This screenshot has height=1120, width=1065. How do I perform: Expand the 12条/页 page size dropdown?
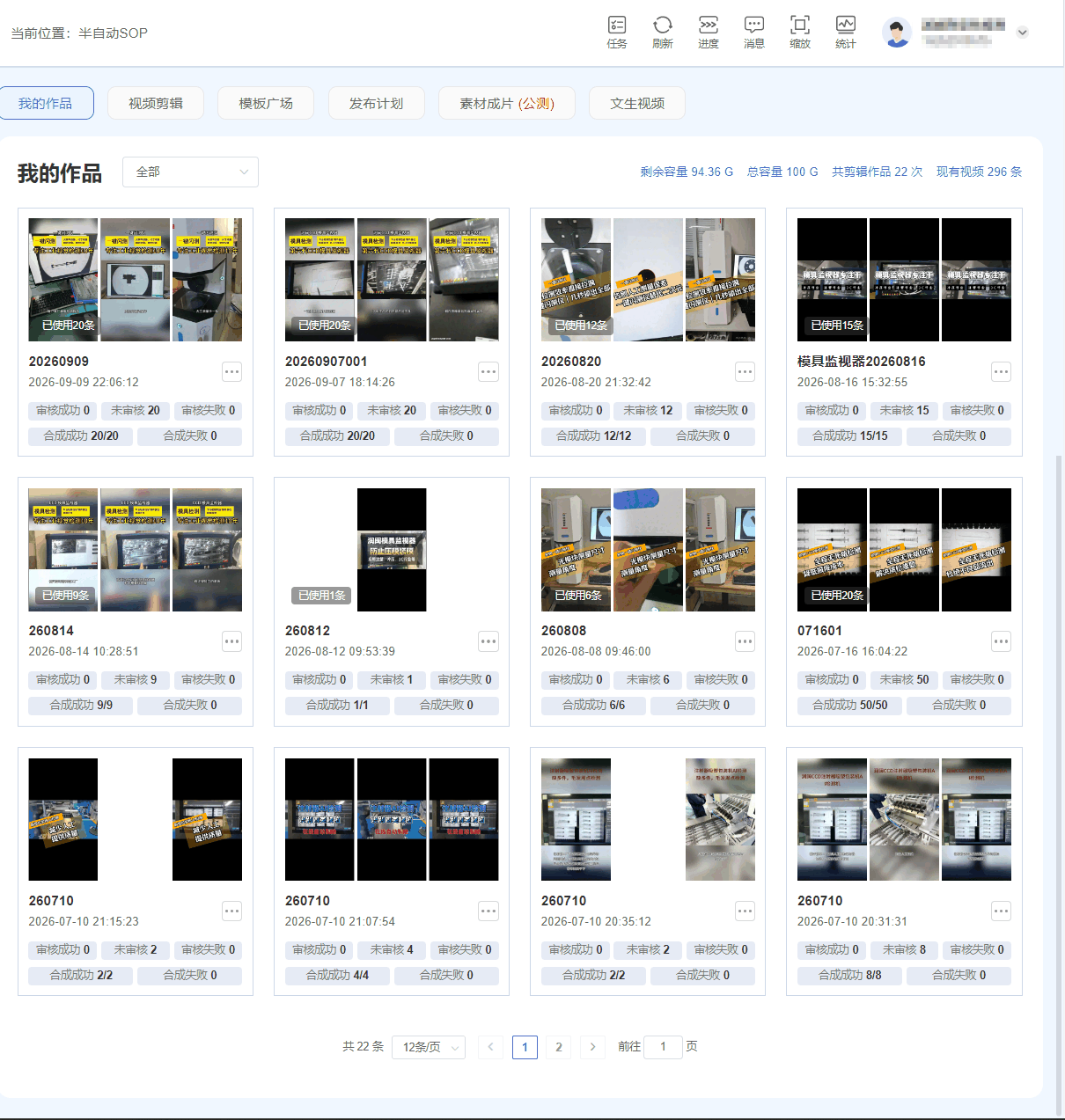pos(428,1047)
